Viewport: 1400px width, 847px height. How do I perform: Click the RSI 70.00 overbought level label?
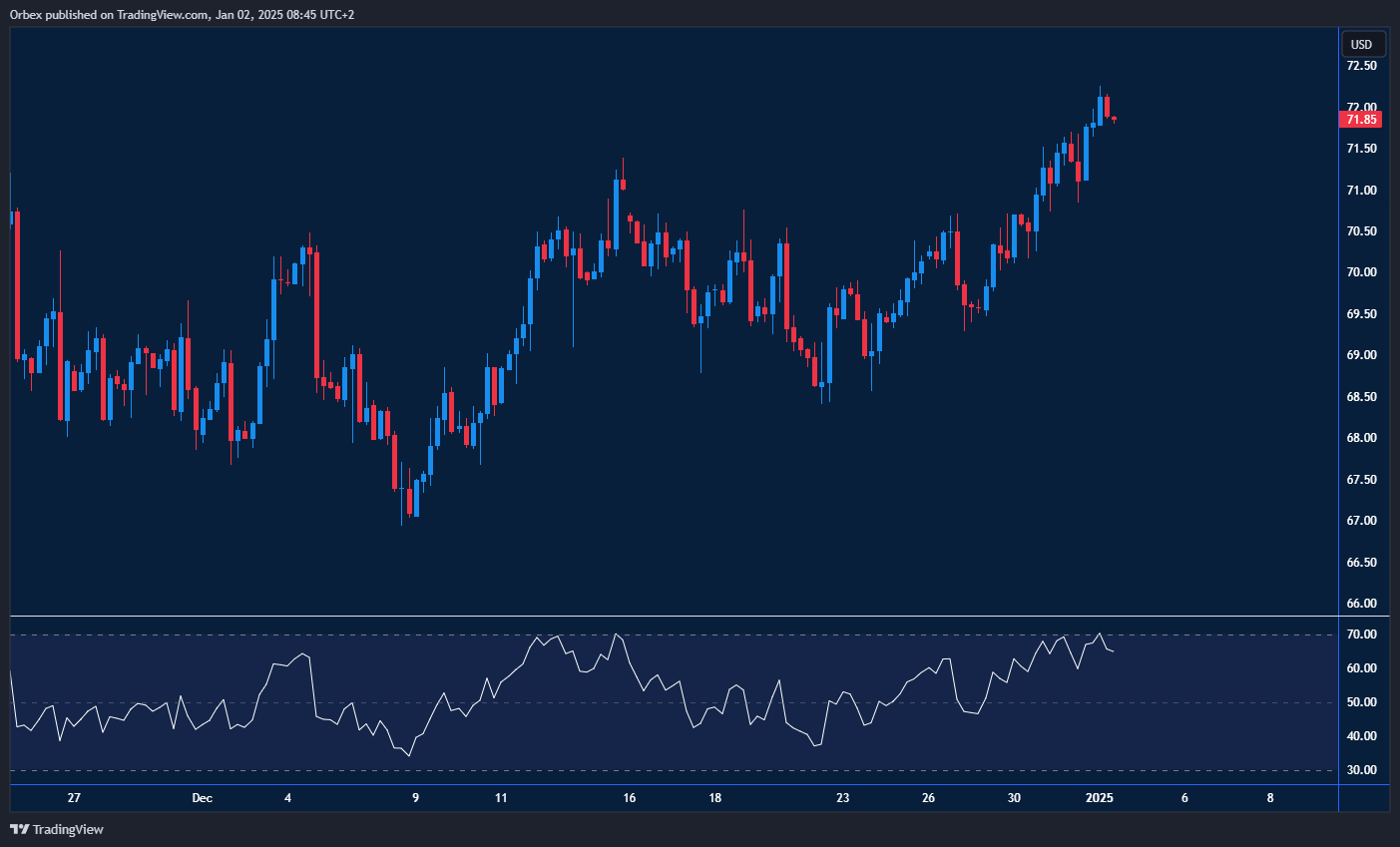[1361, 635]
